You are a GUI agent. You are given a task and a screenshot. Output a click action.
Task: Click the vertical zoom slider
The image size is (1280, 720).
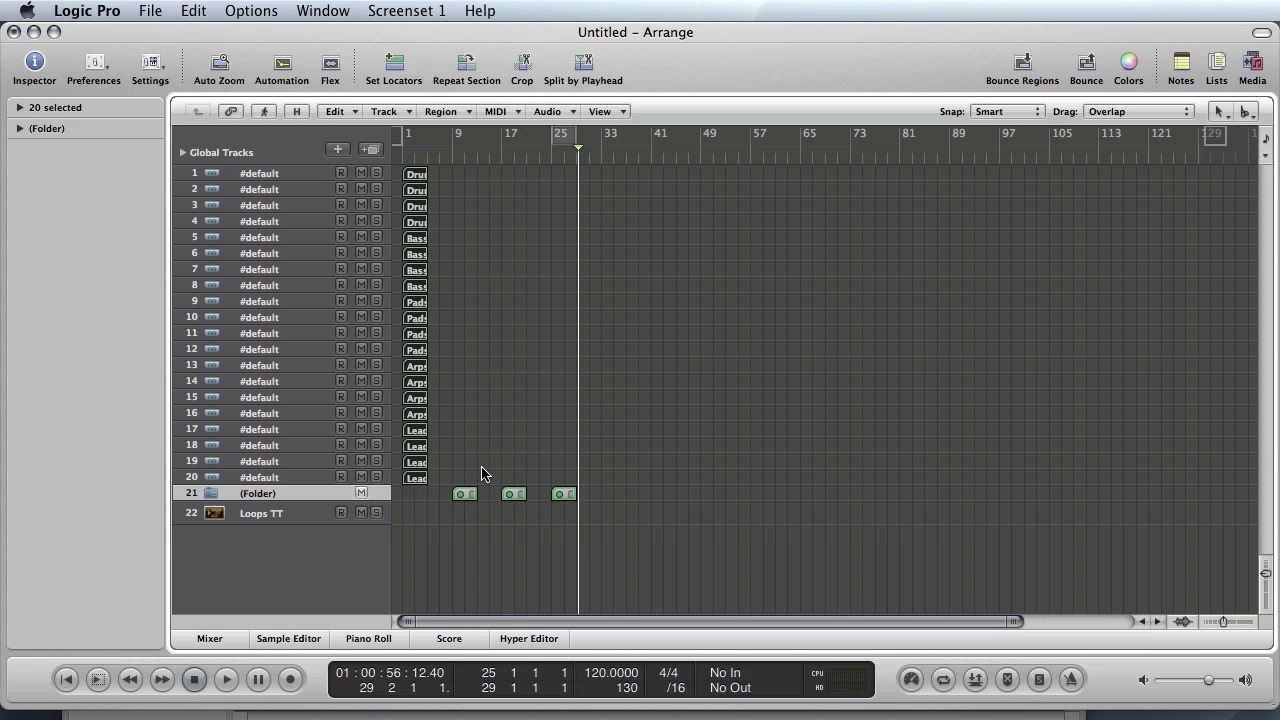tap(1265, 573)
